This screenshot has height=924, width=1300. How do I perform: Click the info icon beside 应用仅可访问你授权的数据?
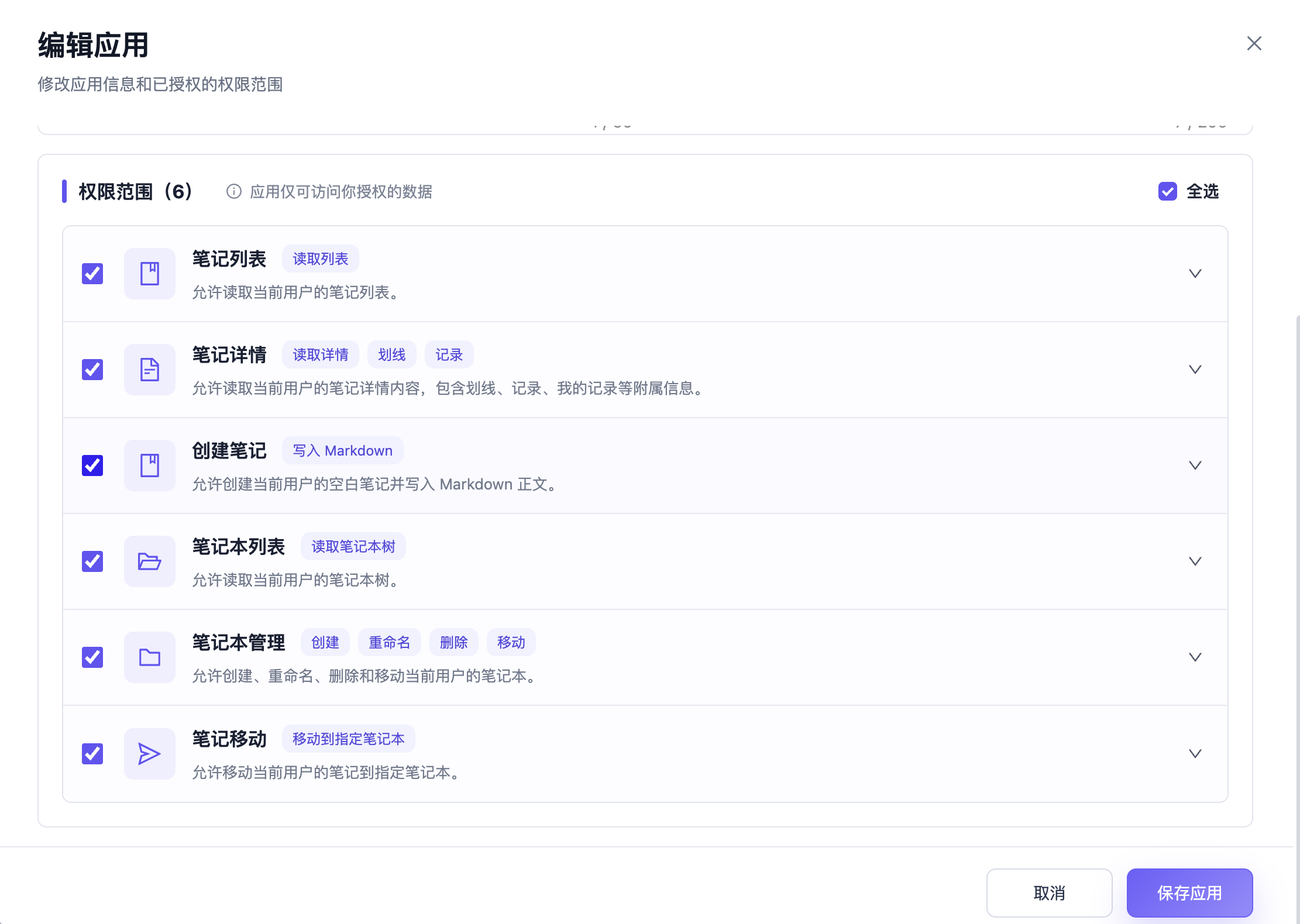pyautogui.click(x=234, y=192)
